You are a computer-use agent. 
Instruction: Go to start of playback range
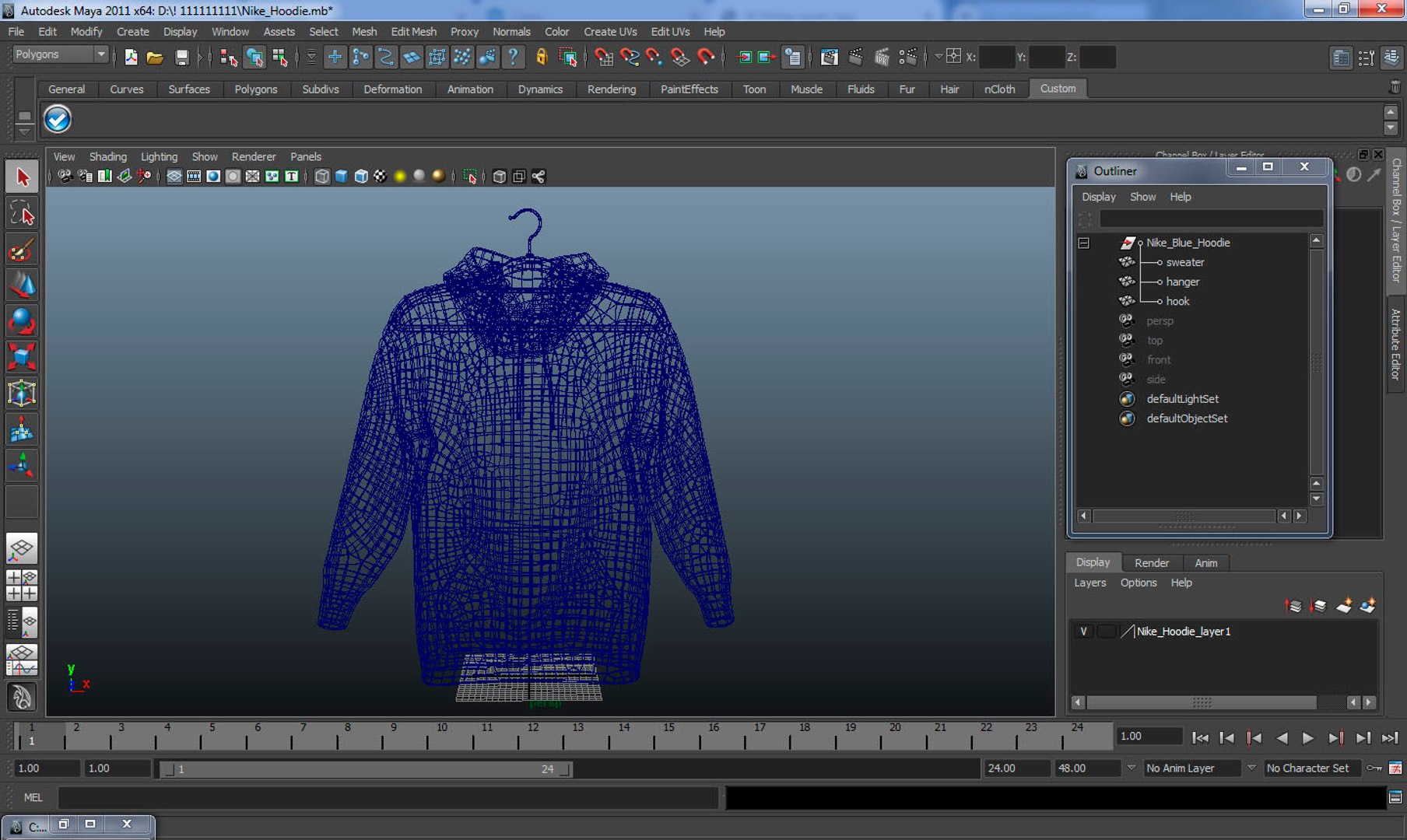(x=1201, y=737)
